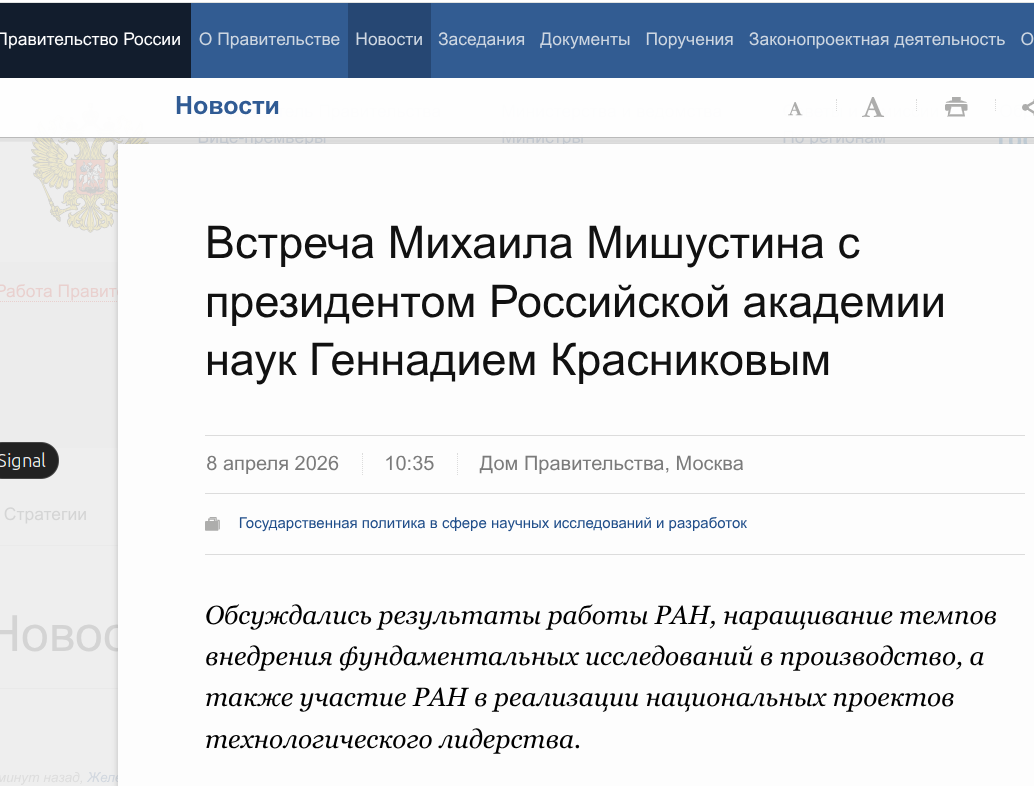Print the article with the printer icon
Screen dimensions: 1034x786
[956, 107]
